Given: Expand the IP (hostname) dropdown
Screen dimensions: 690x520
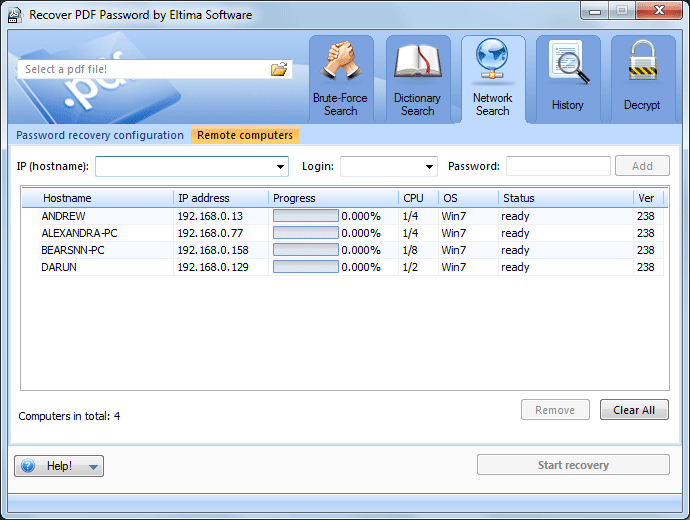Looking at the screenshot, I should (280, 167).
